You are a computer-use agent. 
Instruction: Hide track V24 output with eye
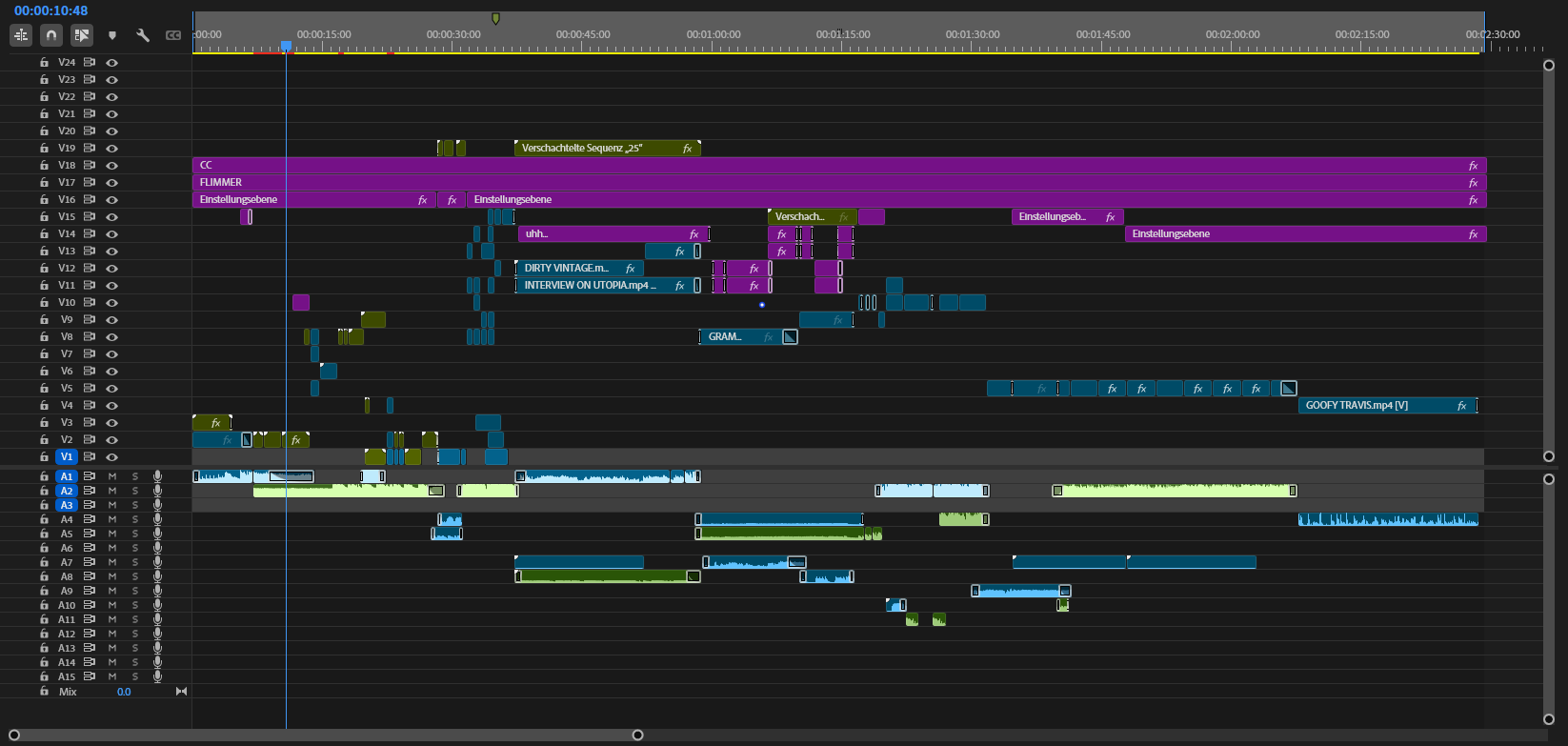(x=112, y=62)
